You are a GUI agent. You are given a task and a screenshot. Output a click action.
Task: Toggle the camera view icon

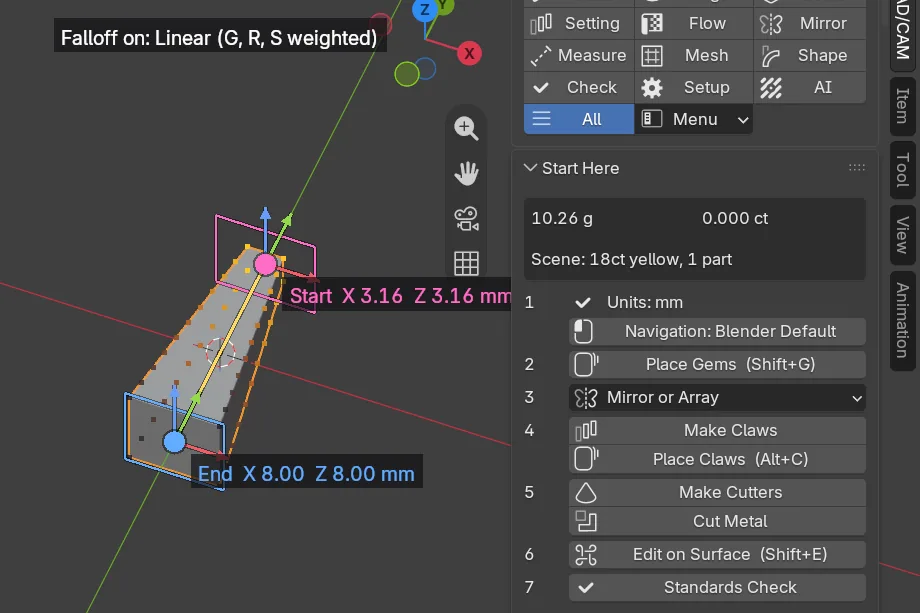pos(466,219)
